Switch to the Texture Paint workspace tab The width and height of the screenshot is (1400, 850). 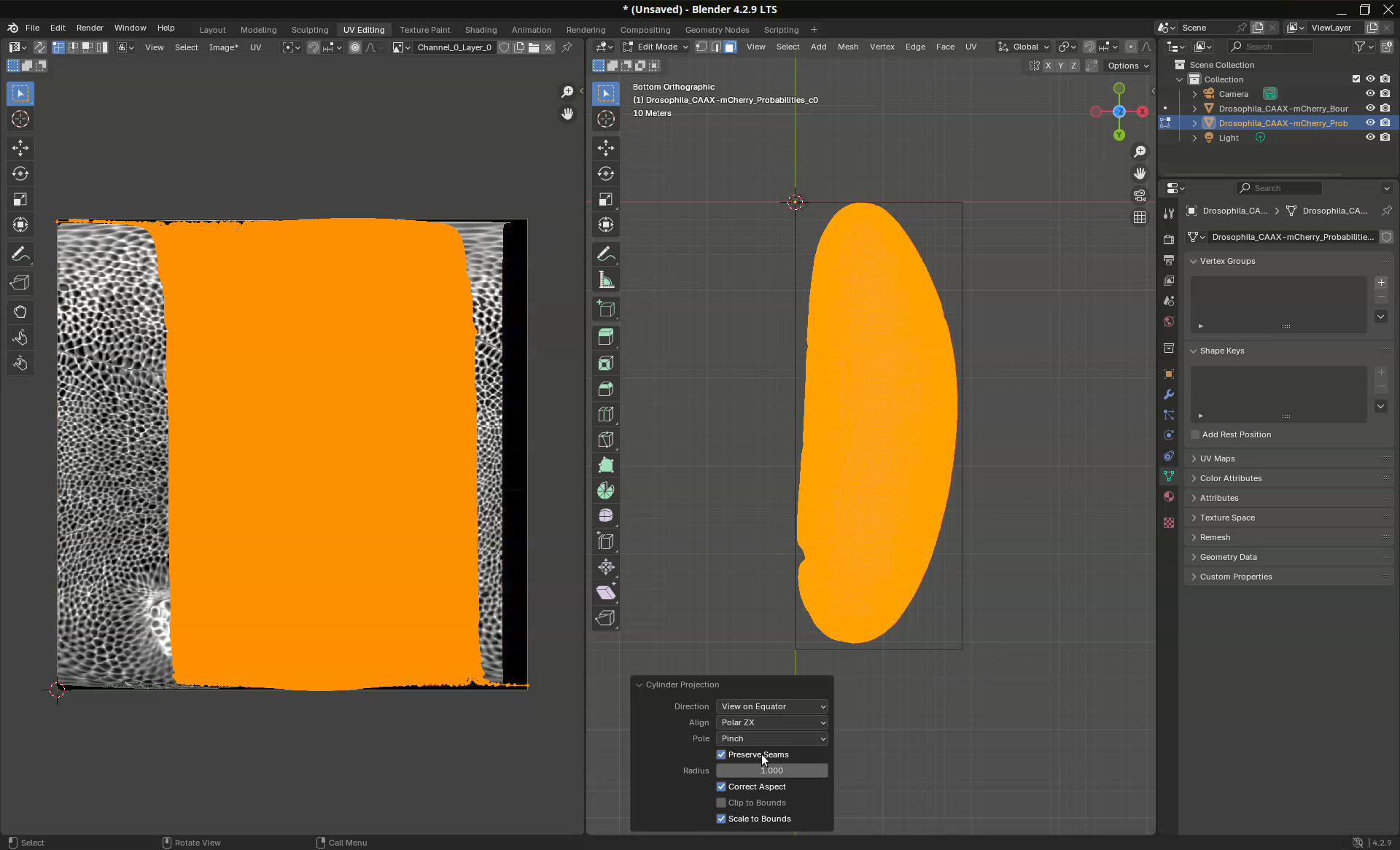pyautogui.click(x=424, y=30)
